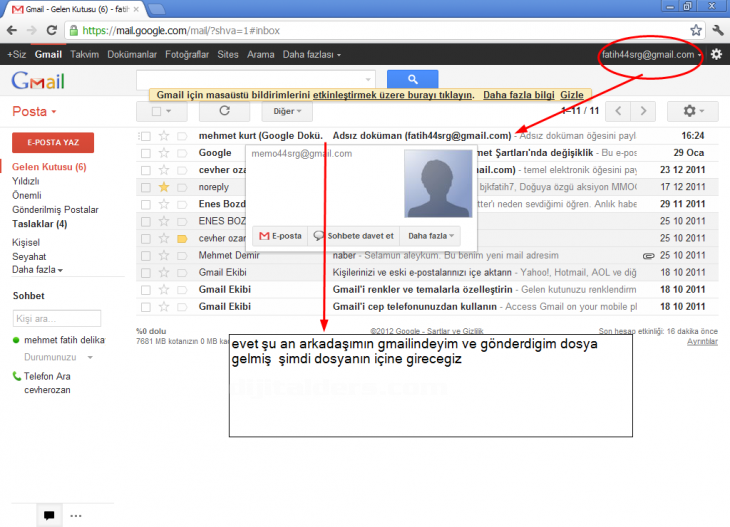The image size is (730, 527).
Task: Open Gönderilmiş Postalar folder
Action: [55, 209]
